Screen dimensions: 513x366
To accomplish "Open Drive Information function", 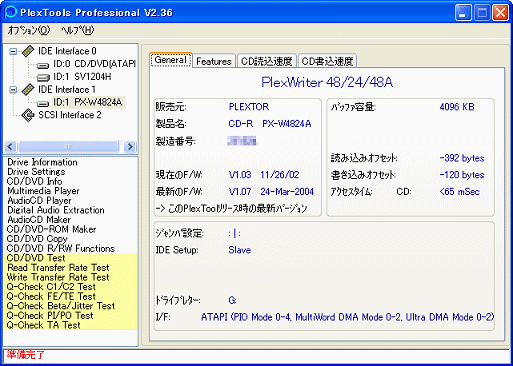I will tap(42, 162).
